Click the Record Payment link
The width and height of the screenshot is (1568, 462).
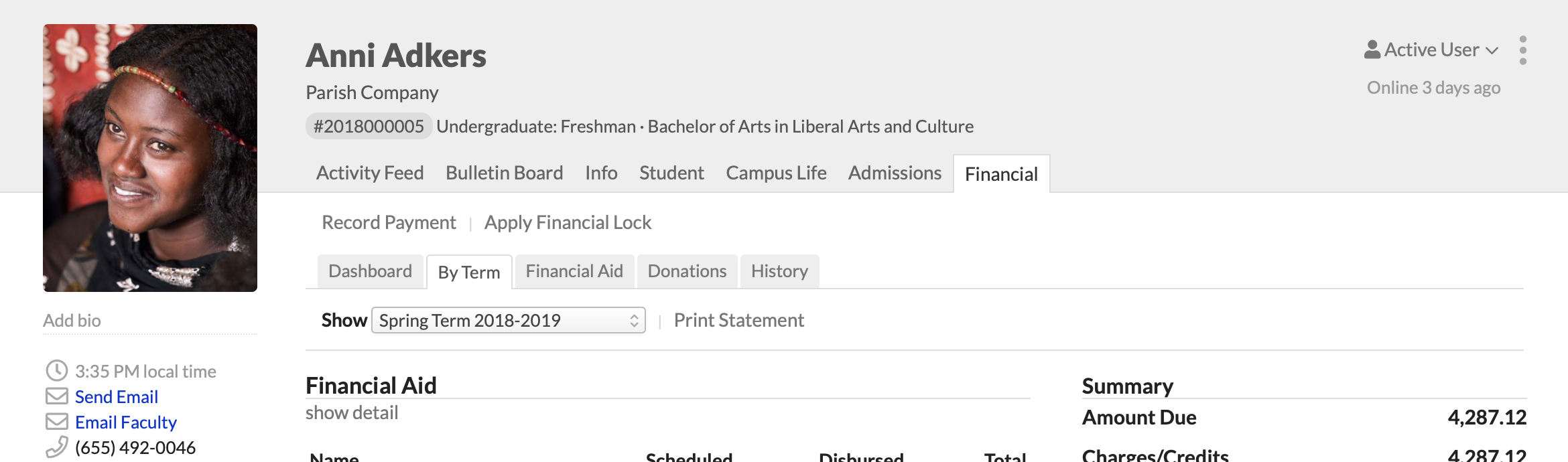pos(389,222)
